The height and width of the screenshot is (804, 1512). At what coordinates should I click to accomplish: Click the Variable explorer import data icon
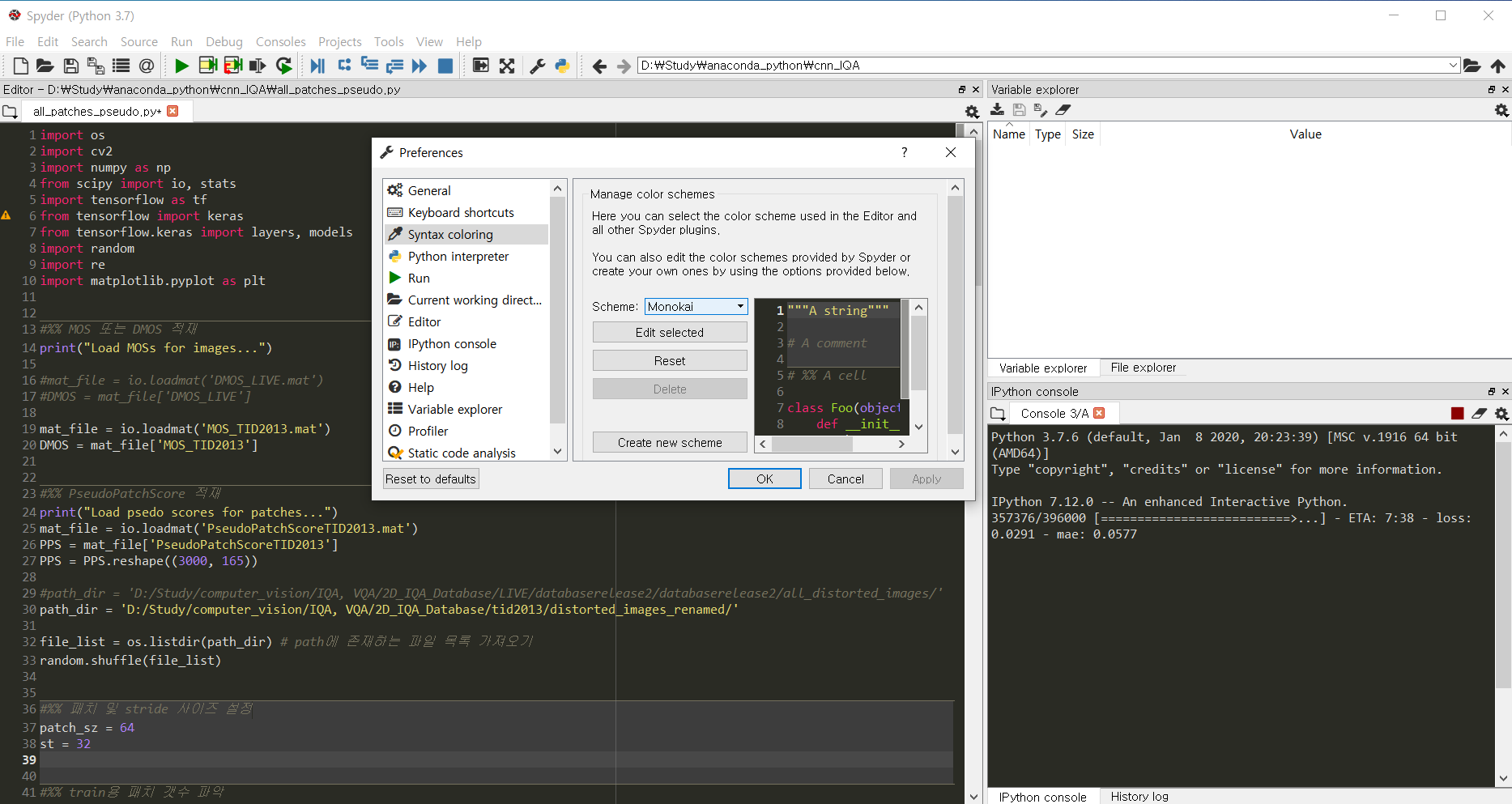point(998,109)
